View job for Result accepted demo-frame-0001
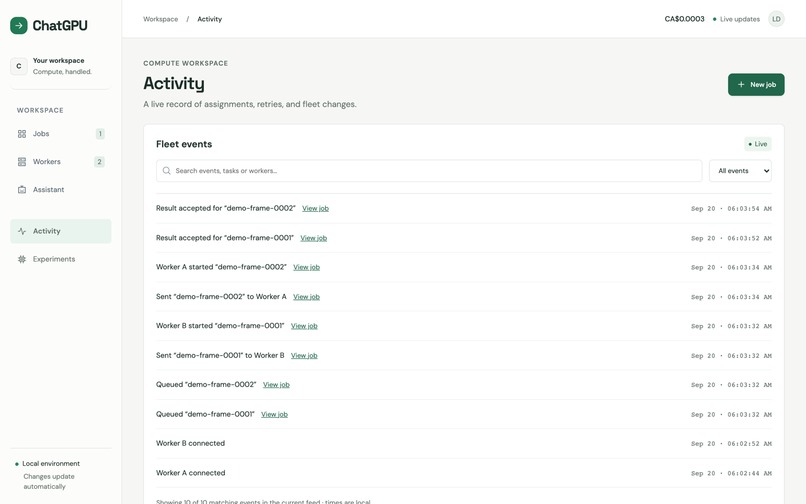Screen dimensions: 806x504 (x=314, y=238)
